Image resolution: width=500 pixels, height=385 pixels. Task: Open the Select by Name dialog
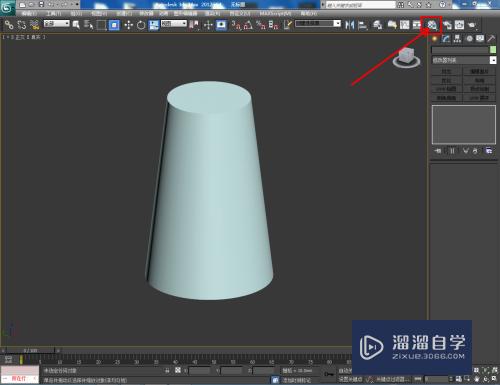pyautogui.click(x=88, y=25)
